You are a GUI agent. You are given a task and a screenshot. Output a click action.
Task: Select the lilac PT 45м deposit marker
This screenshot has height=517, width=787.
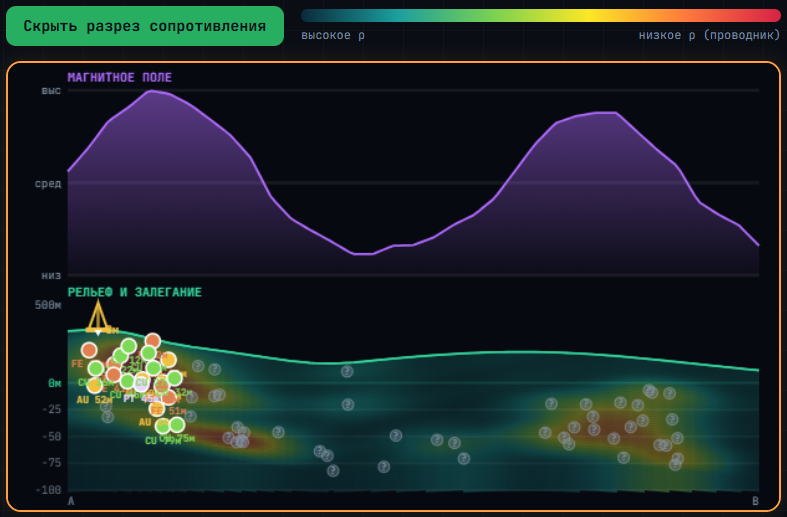(141, 383)
